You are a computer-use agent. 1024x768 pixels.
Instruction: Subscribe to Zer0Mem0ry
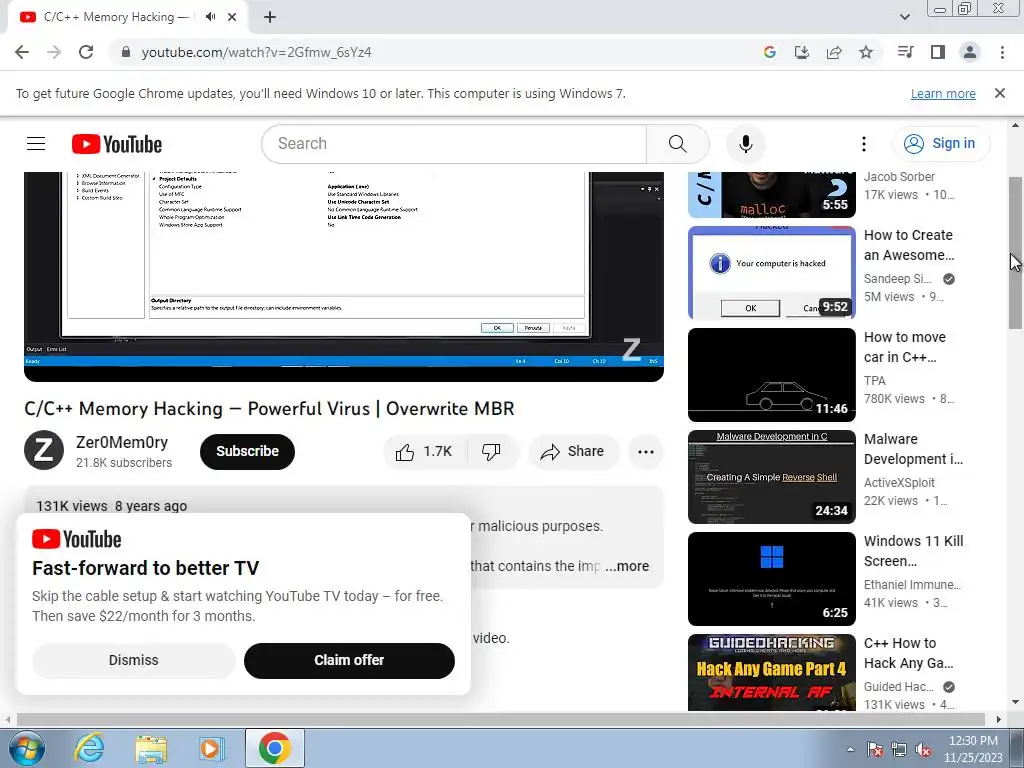pos(248,451)
